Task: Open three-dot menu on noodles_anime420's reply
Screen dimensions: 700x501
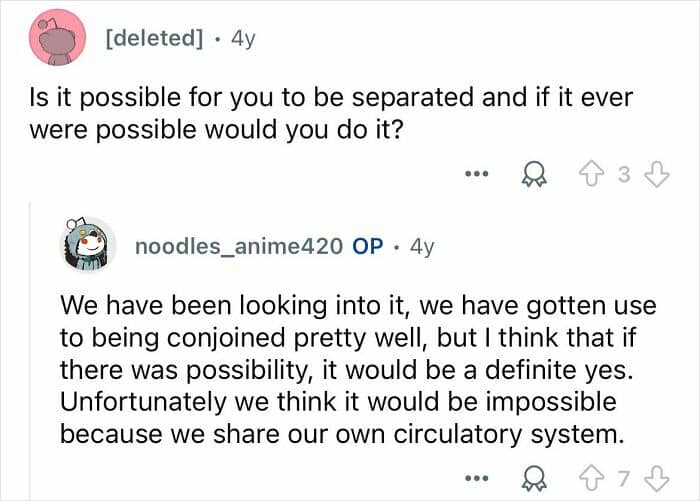Action: point(477,479)
